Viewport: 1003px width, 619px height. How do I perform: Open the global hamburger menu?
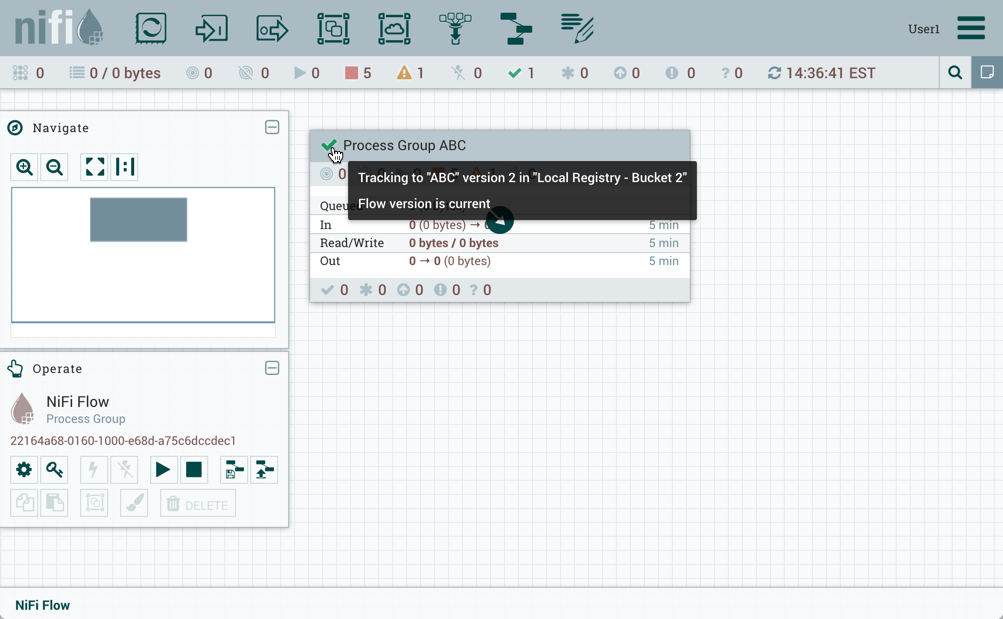[x=970, y=28]
